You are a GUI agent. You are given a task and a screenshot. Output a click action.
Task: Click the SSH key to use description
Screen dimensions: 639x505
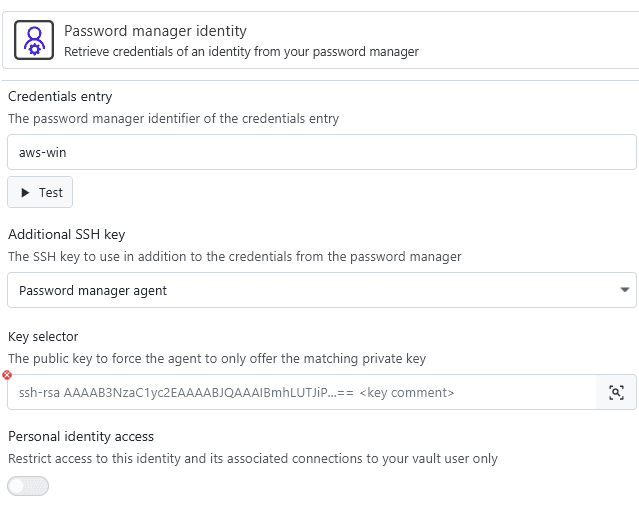(x=234, y=256)
